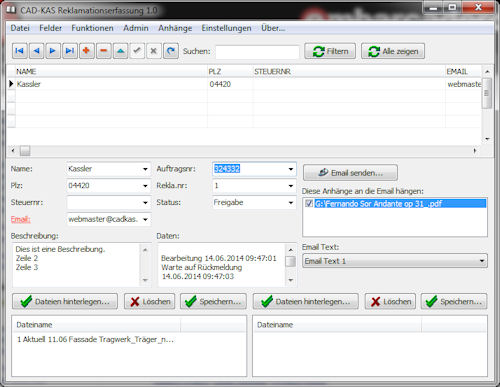The height and width of the screenshot is (387, 500).
Task: Open the Funktionen menu
Action: pos(92,28)
